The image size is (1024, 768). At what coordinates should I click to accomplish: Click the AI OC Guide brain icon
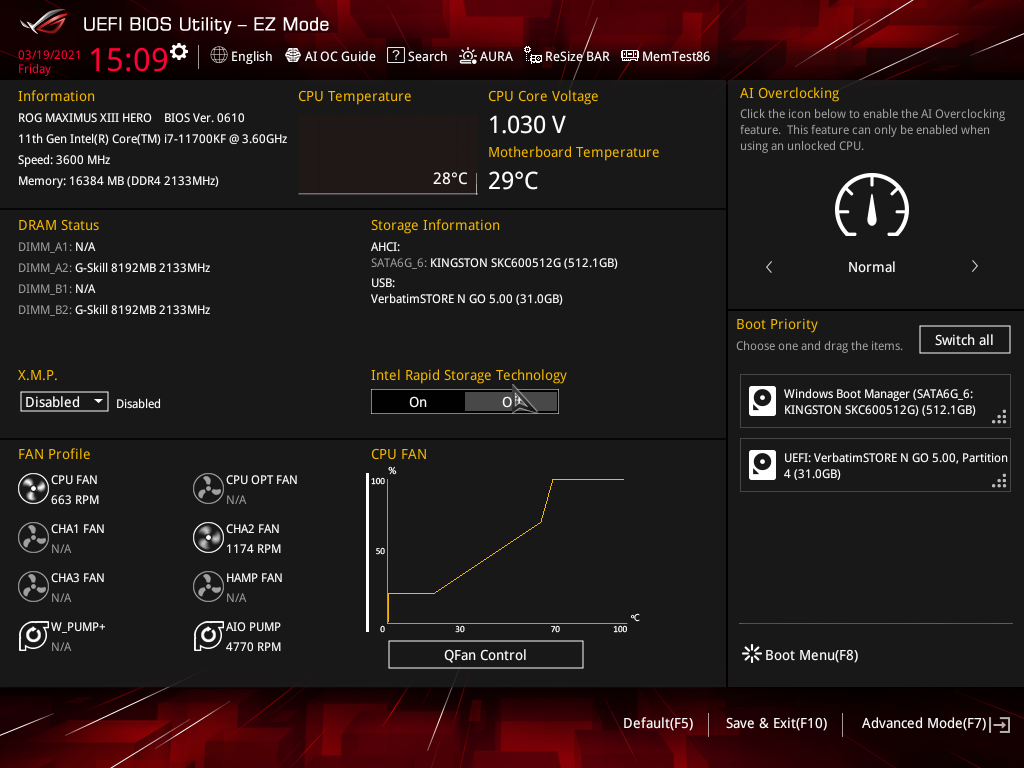pyautogui.click(x=293, y=56)
